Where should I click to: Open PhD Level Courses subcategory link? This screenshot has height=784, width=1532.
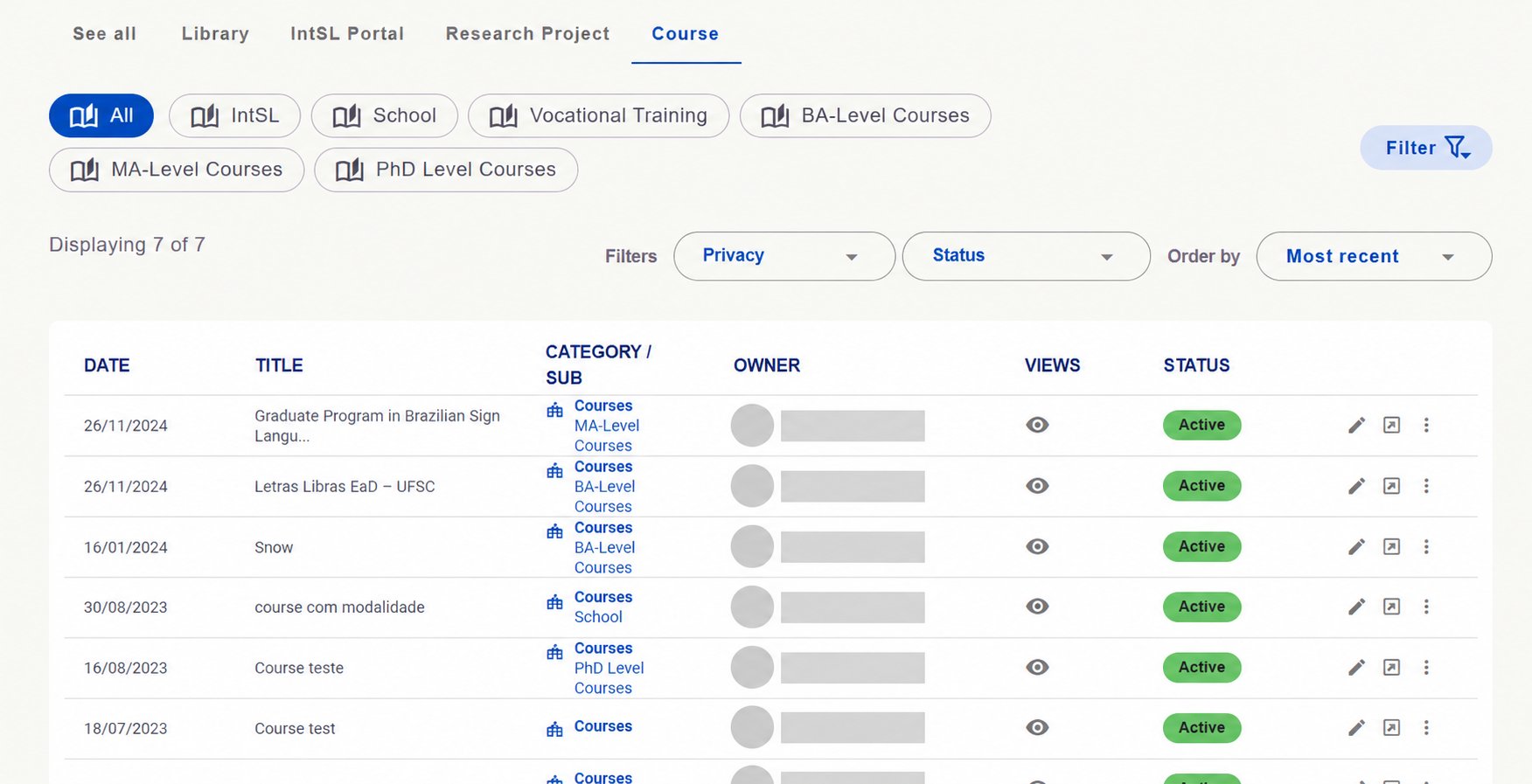pos(609,678)
